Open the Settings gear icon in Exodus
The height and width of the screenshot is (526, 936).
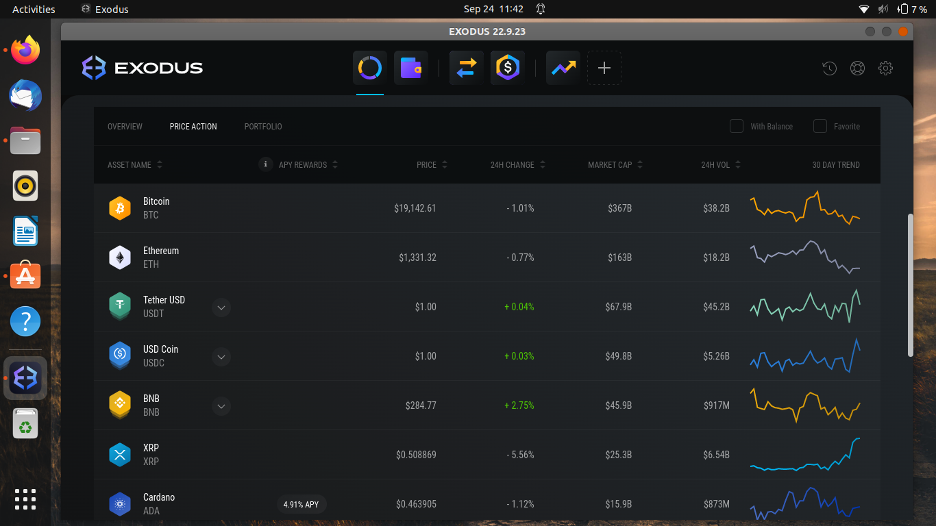click(x=885, y=68)
